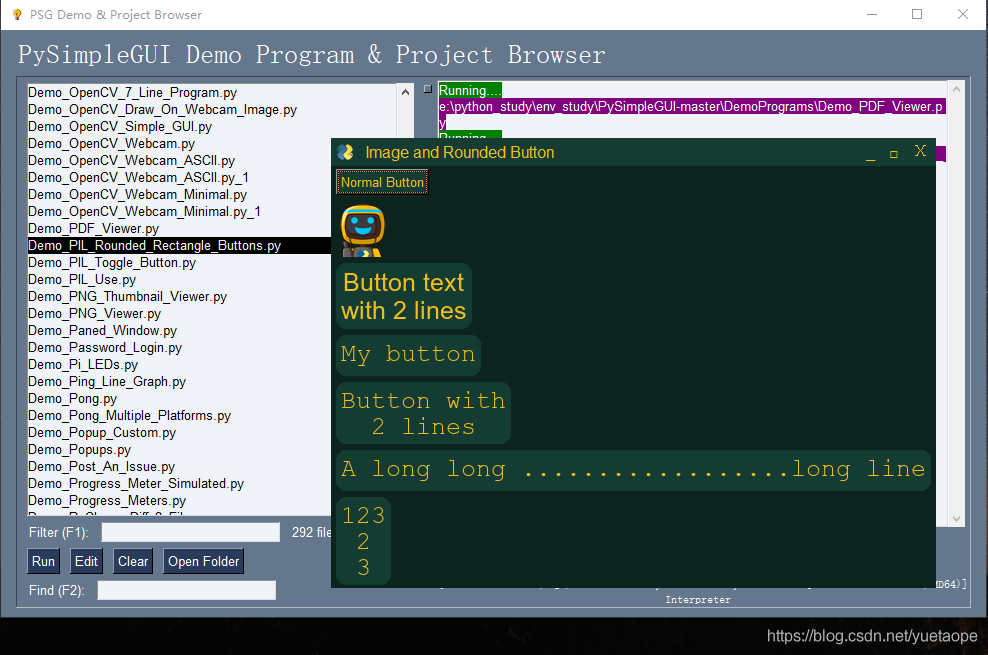Select Demo_Progress_Meters.py

[x=107, y=501]
